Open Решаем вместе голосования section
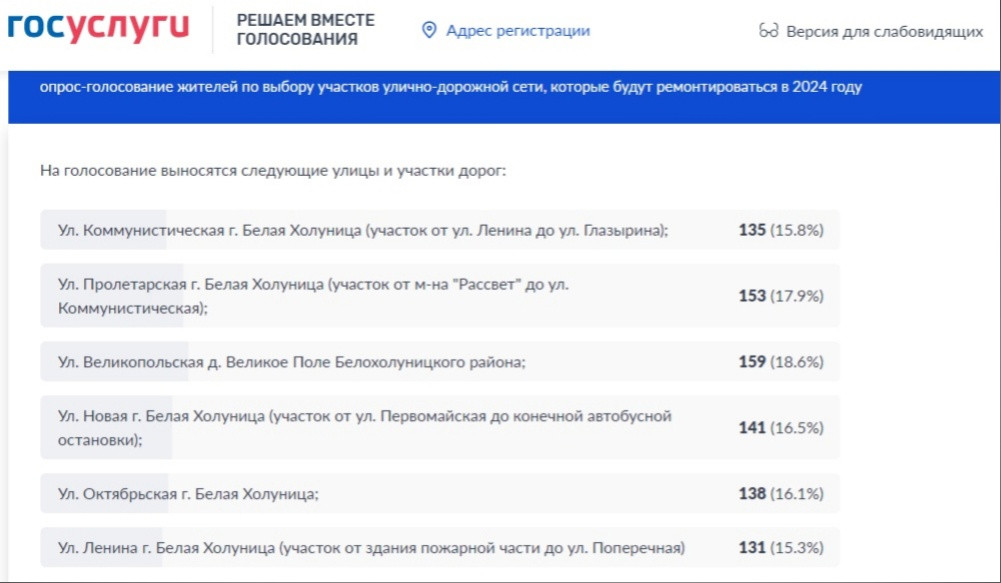Screen dimensions: 1001x583 pos(306,30)
